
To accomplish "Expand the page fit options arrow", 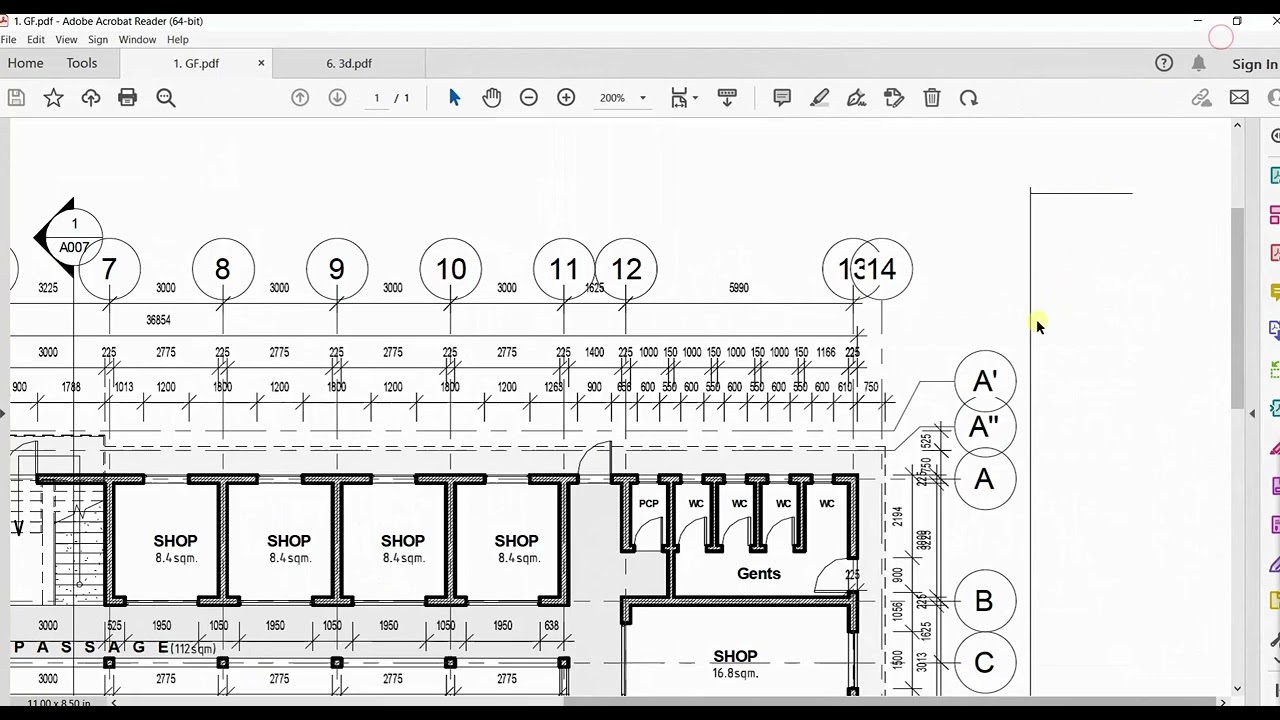I will pyautogui.click(x=695, y=98).
